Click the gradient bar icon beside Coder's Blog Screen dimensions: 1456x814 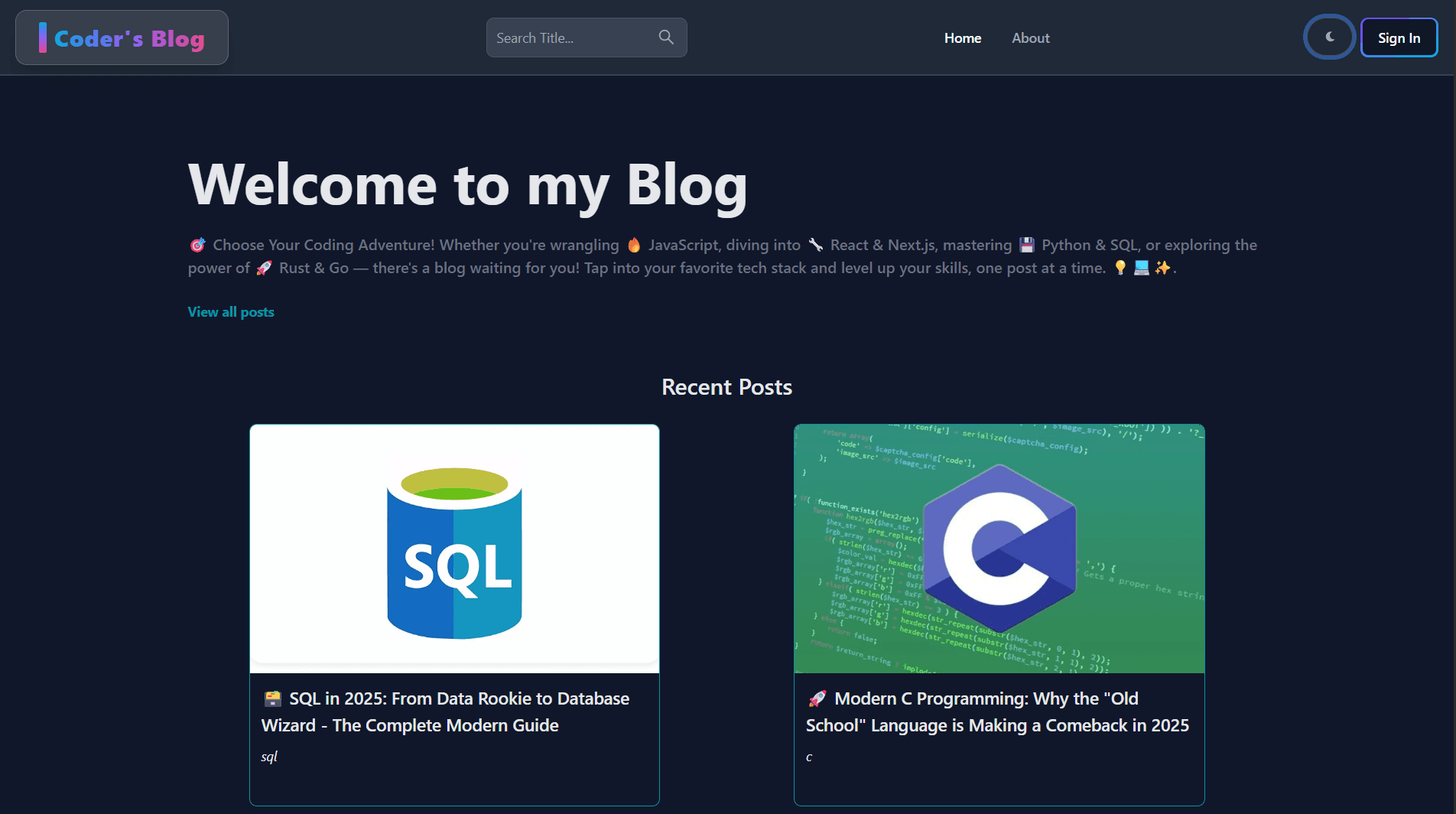(x=44, y=37)
